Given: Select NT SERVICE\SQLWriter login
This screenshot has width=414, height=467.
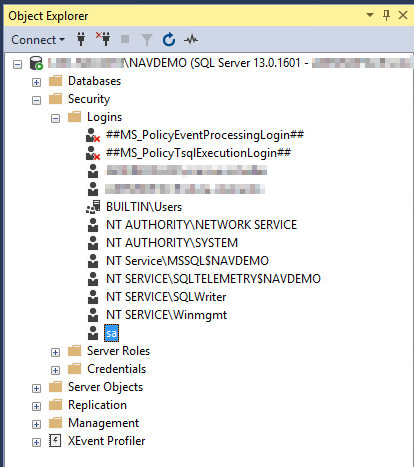Looking at the screenshot, I should pos(166,297).
